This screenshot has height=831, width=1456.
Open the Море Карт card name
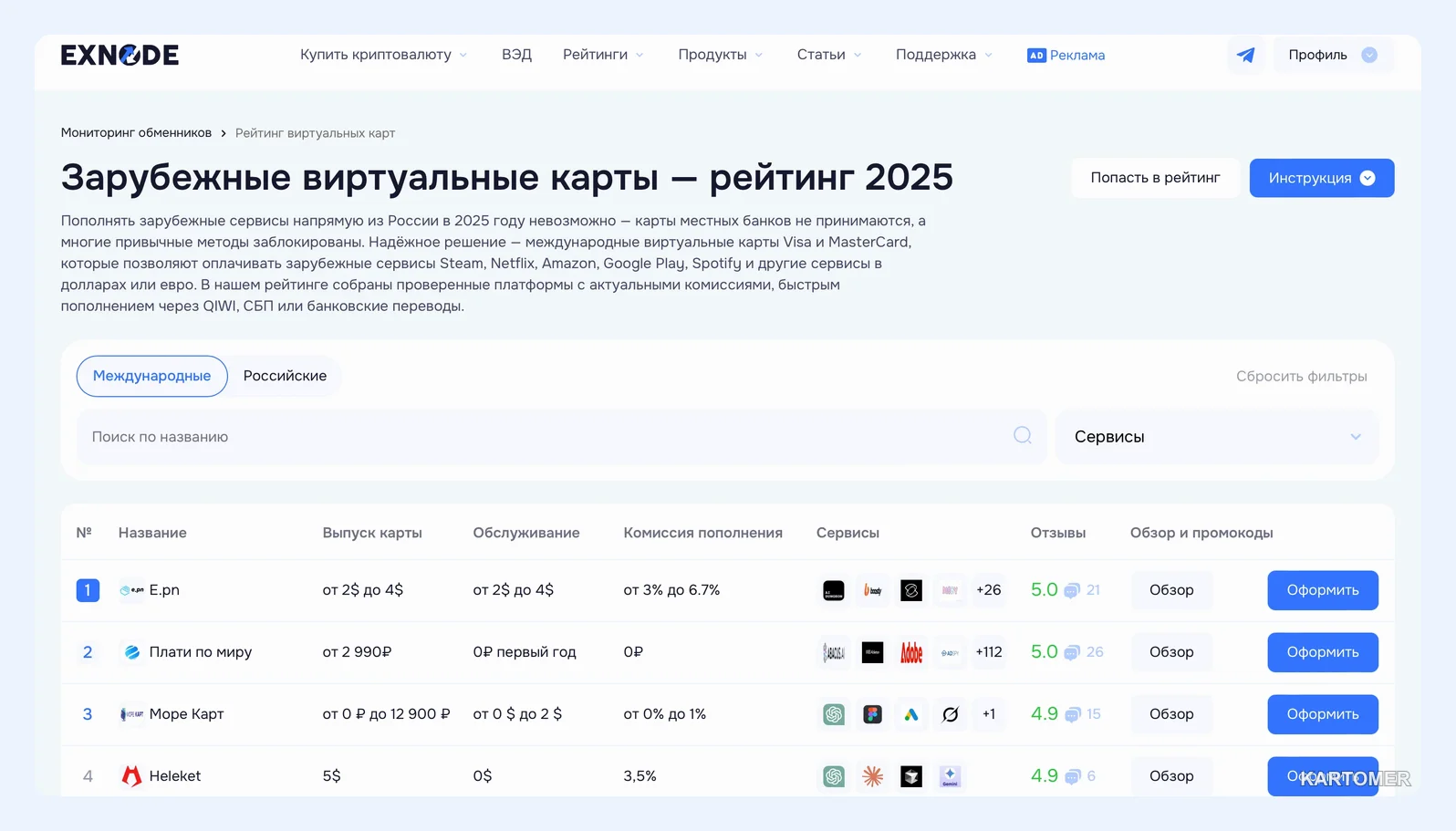click(x=186, y=714)
